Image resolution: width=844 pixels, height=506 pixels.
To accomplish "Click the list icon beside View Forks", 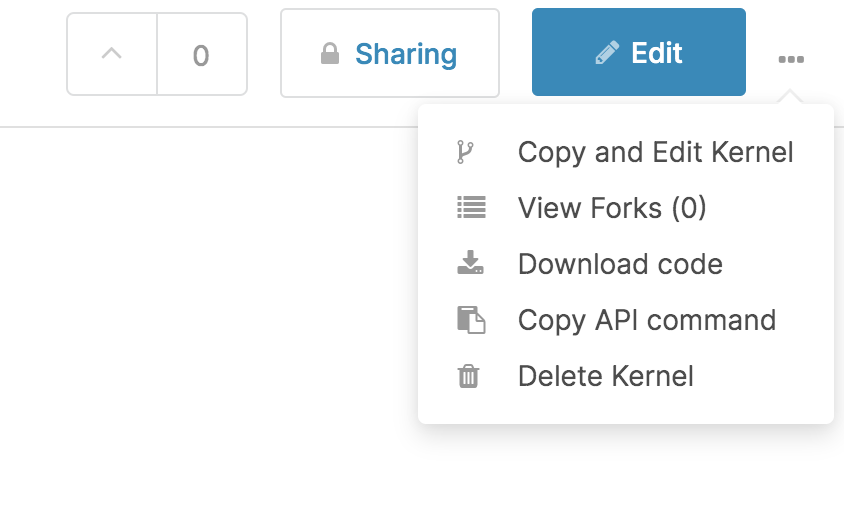I will [x=472, y=207].
